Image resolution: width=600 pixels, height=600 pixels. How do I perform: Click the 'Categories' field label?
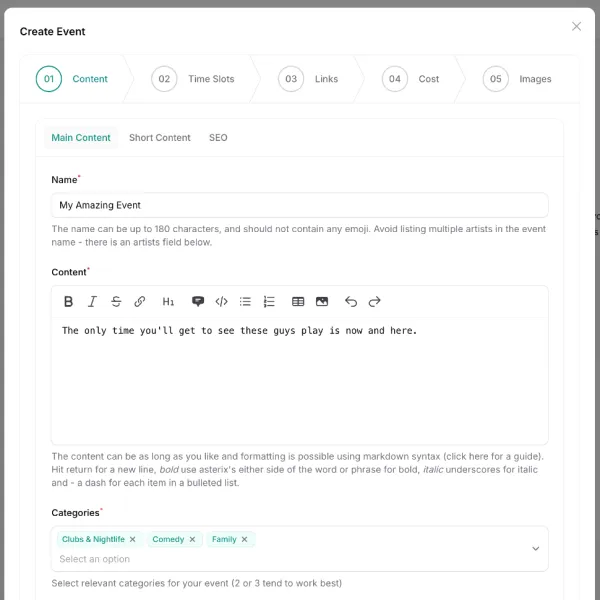(x=75, y=513)
